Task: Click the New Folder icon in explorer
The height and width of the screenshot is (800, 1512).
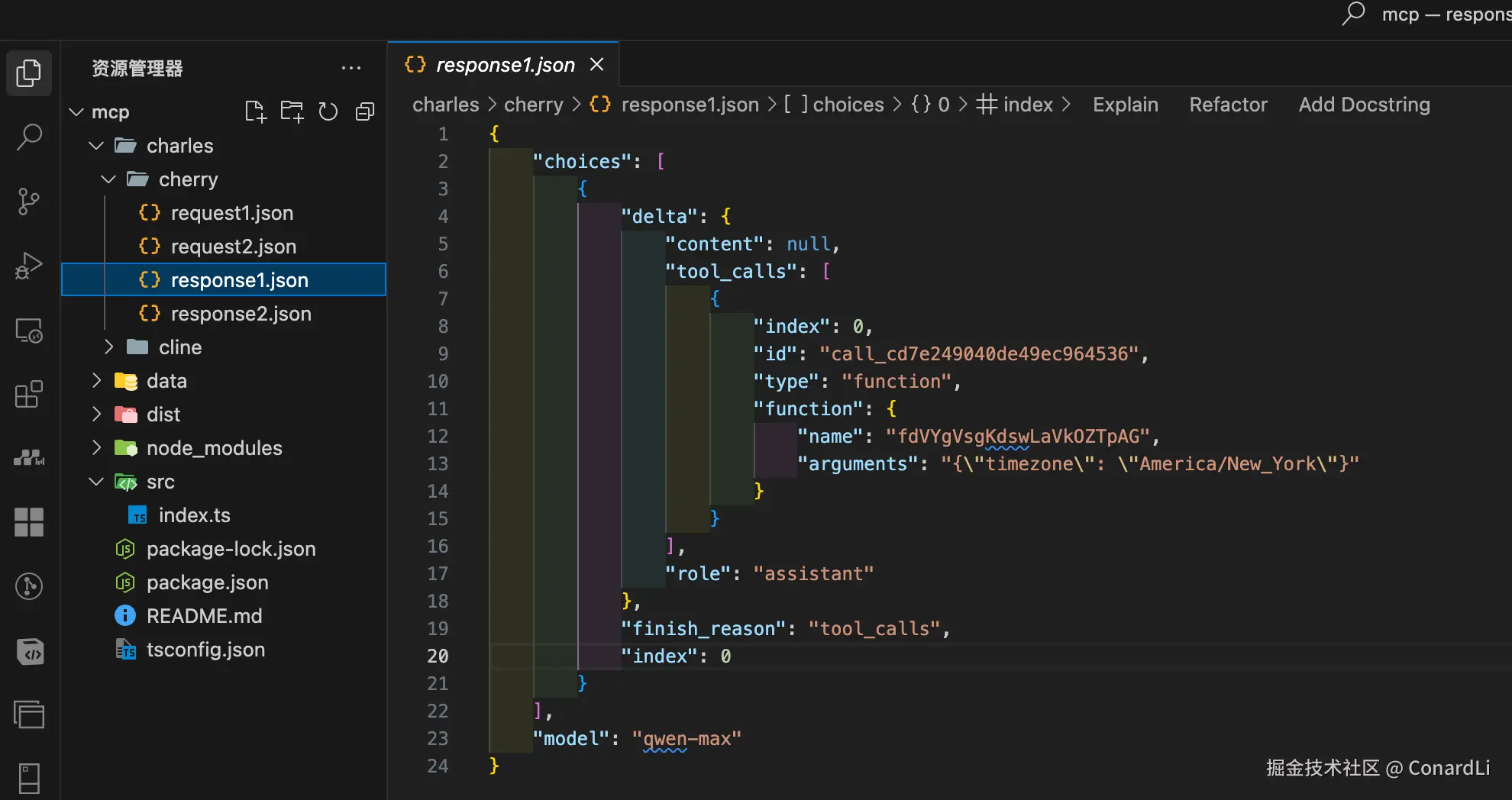Action: [x=292, y=112]
